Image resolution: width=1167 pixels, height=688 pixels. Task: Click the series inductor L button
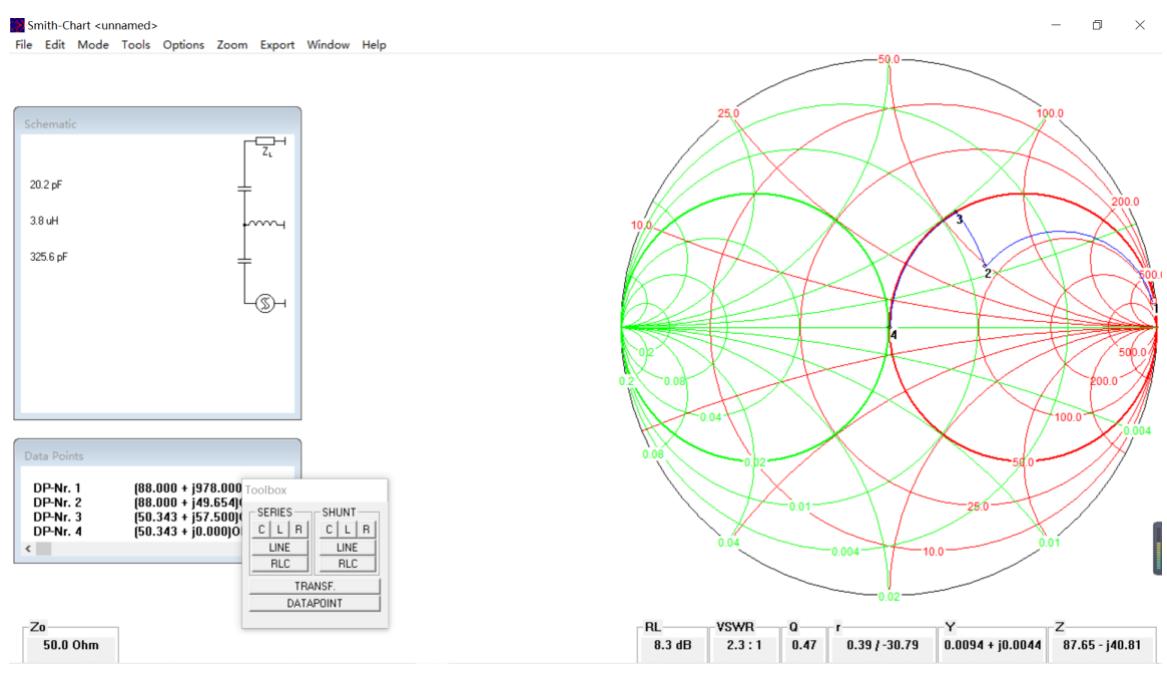tap(275, 528)
